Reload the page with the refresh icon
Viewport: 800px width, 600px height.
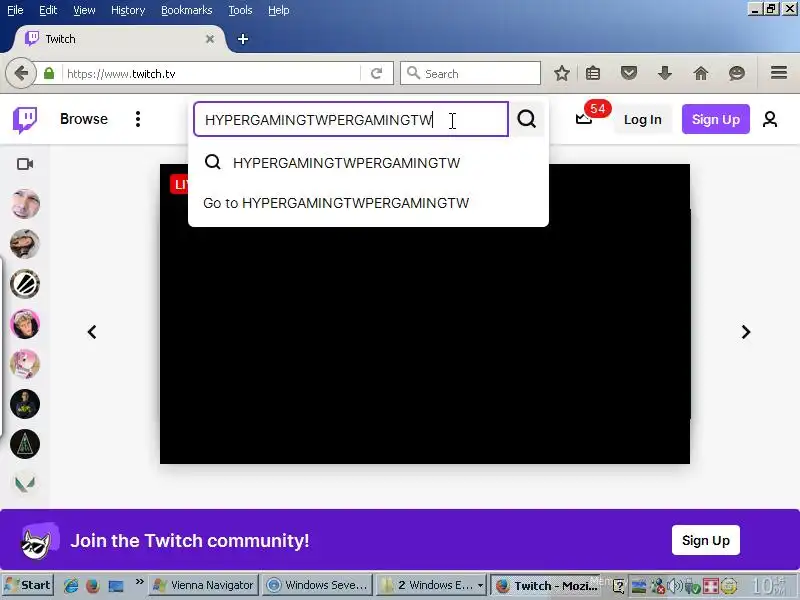pos(377,73)
